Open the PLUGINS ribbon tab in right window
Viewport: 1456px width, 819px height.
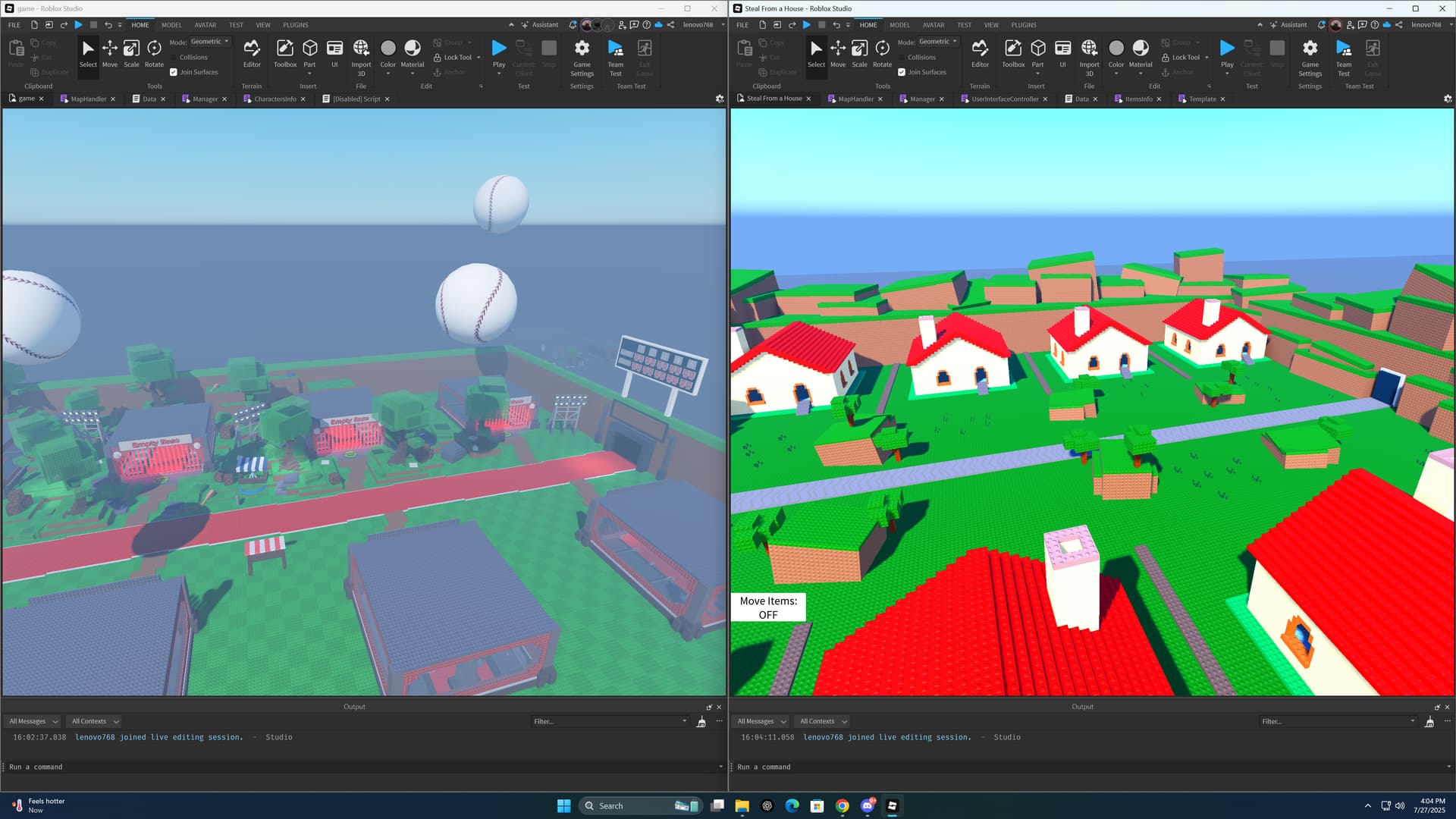click(x=1023, y=25)
